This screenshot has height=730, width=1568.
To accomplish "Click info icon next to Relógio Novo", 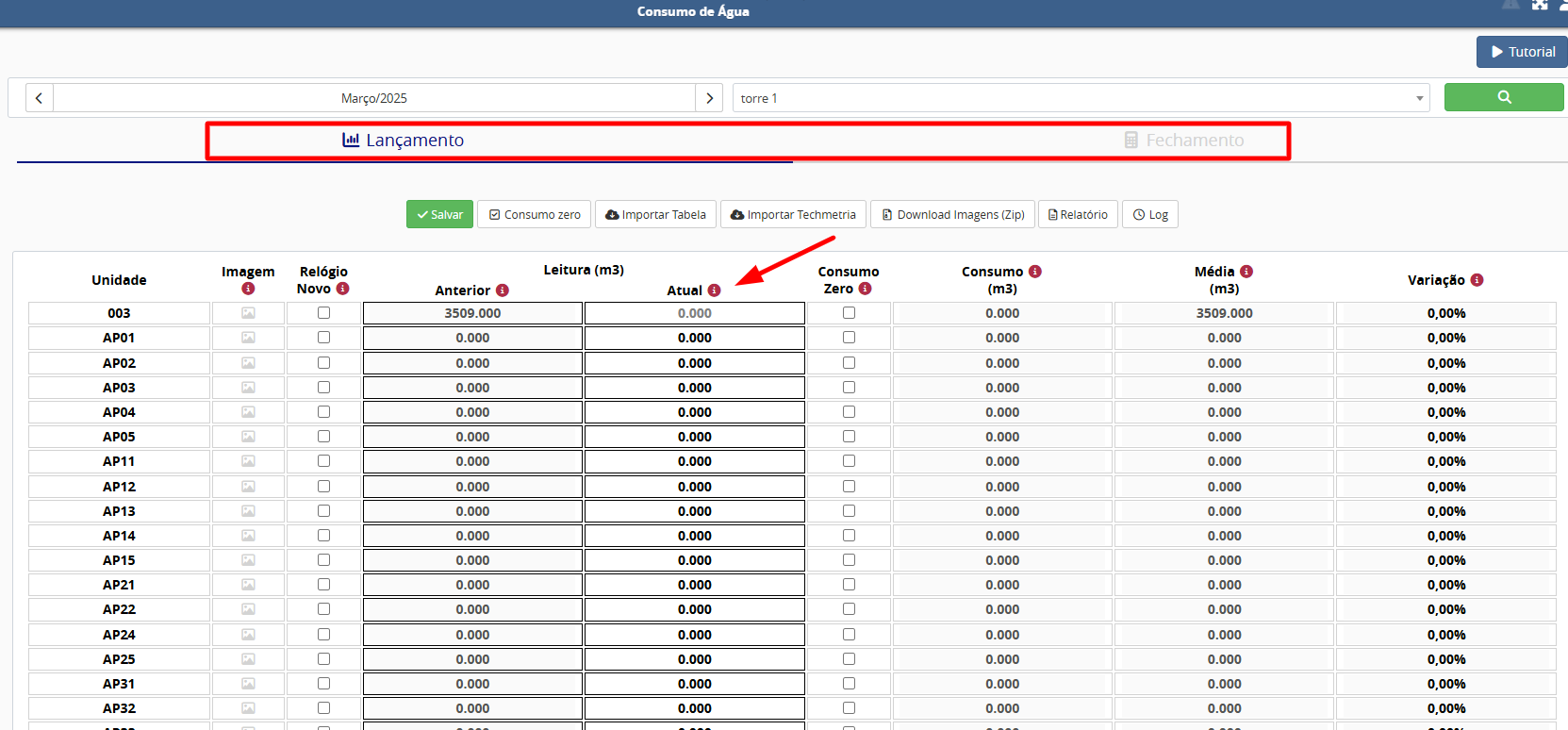I will coord(342,289).
